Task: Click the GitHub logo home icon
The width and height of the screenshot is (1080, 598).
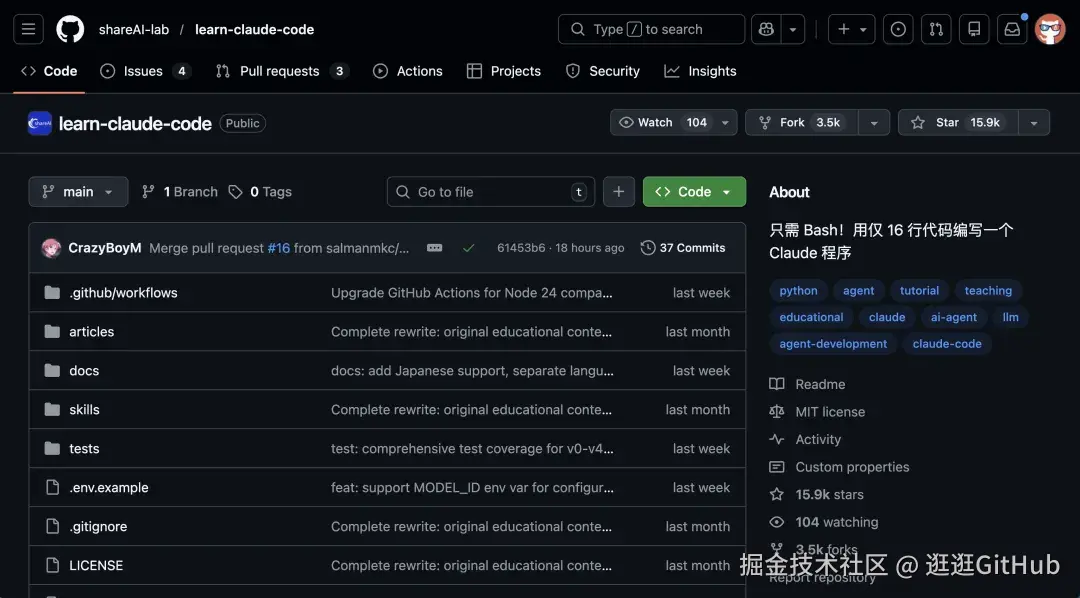Action: tap(70, 29)
